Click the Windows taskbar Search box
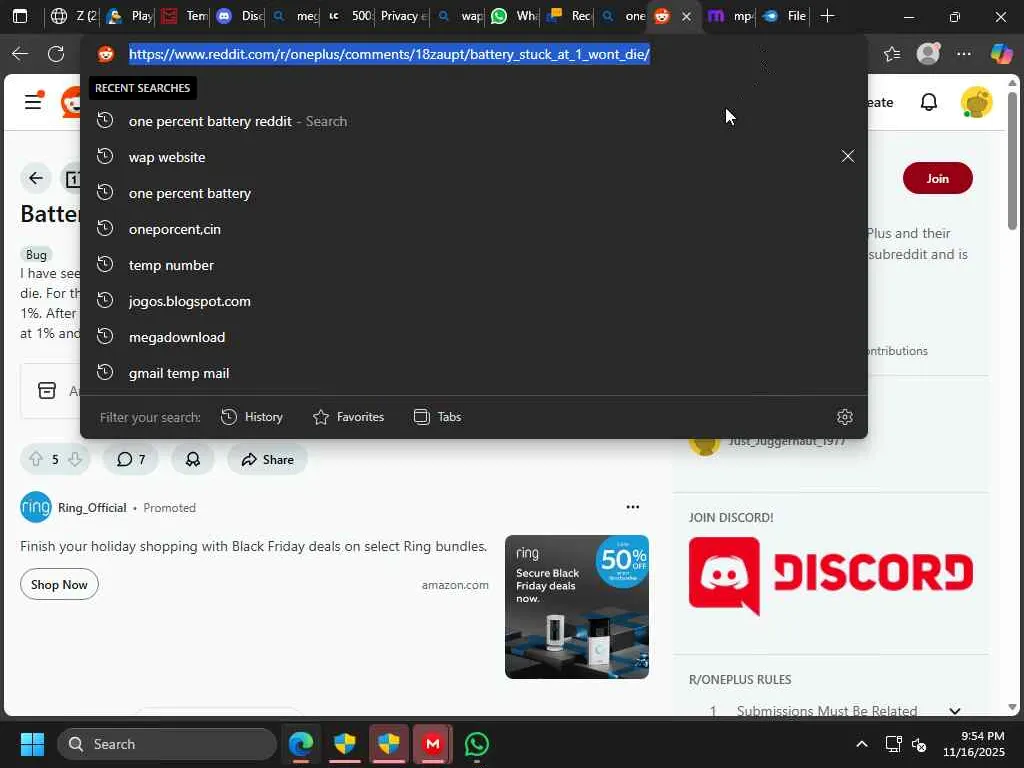The image size is (1024, 768). pos(167,744)
